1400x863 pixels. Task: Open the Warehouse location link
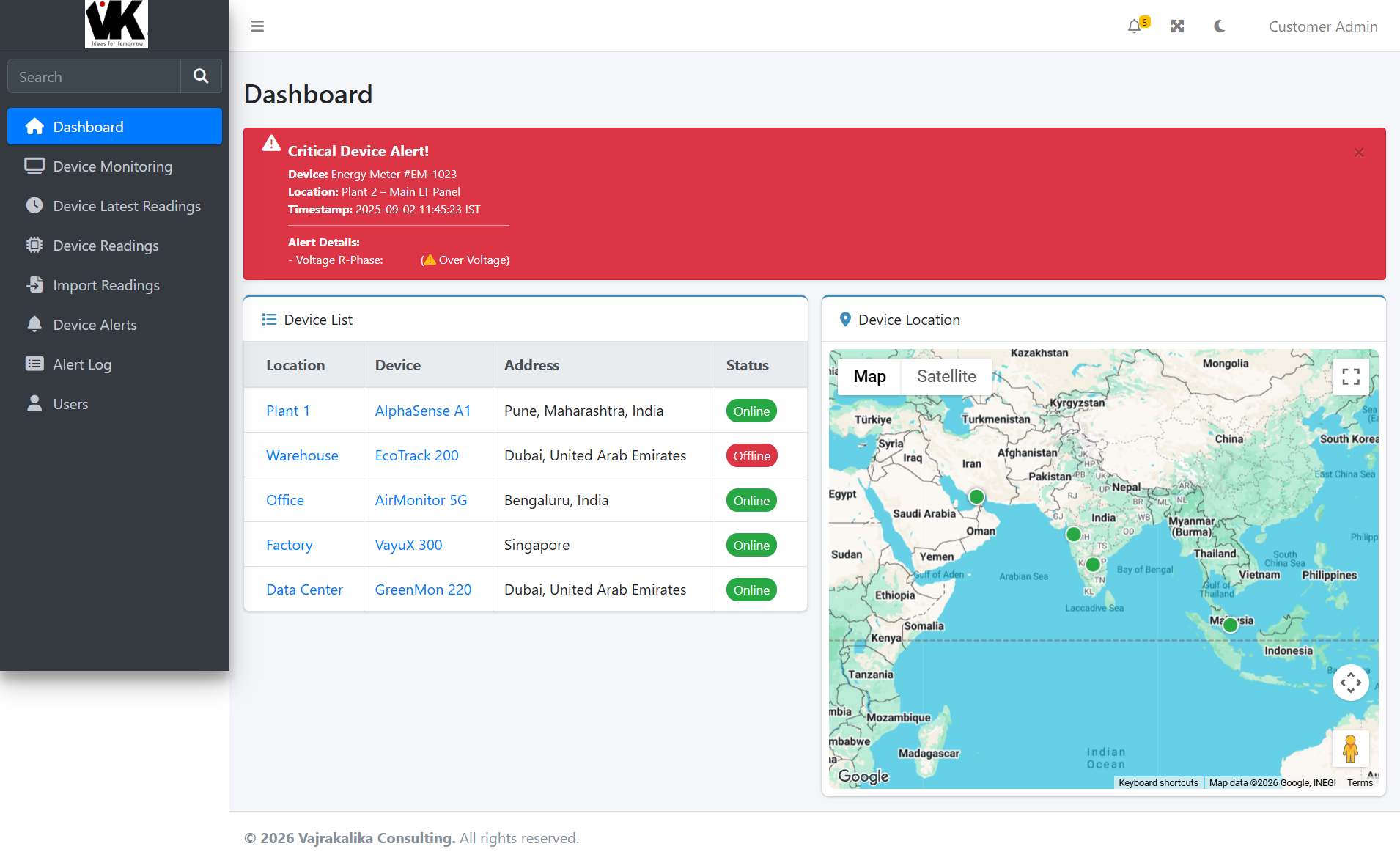coord(302,455)
